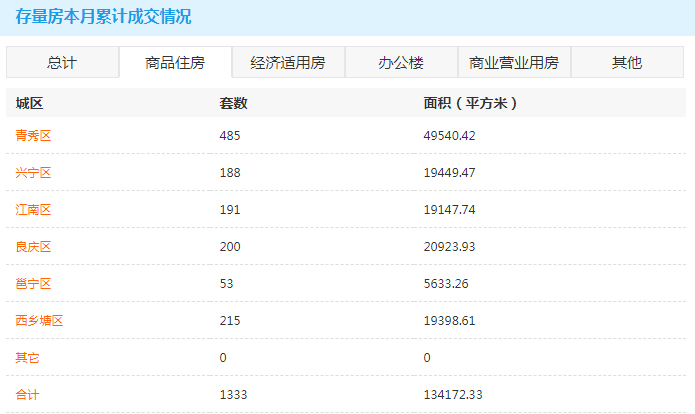Select the 19449.47 area value

[449, 172]
